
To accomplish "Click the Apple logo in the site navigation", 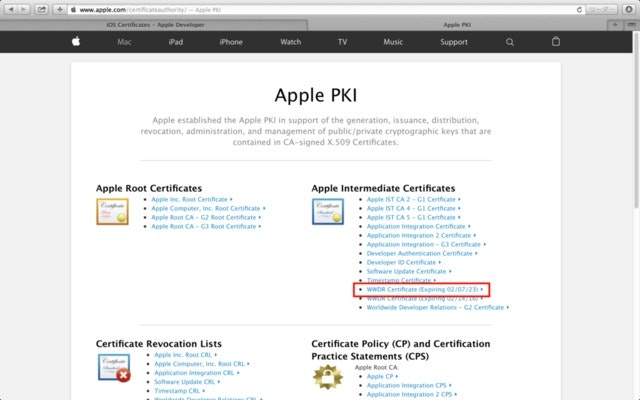I will tap(76, 41).
